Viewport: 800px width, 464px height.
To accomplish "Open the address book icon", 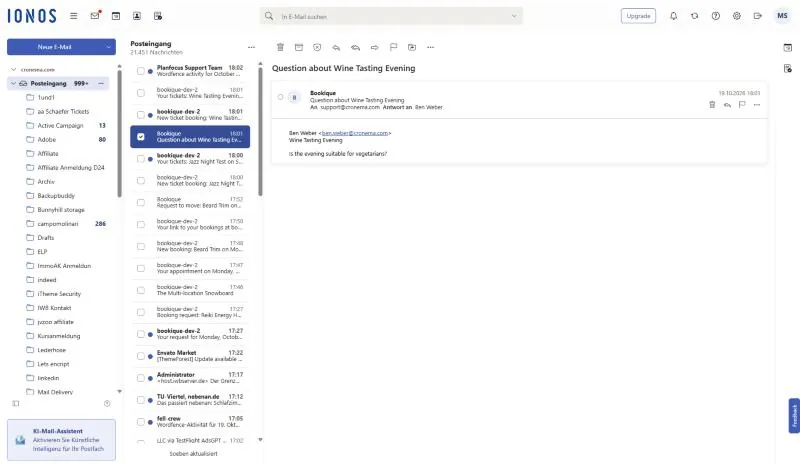I will [x=137, y=16].
